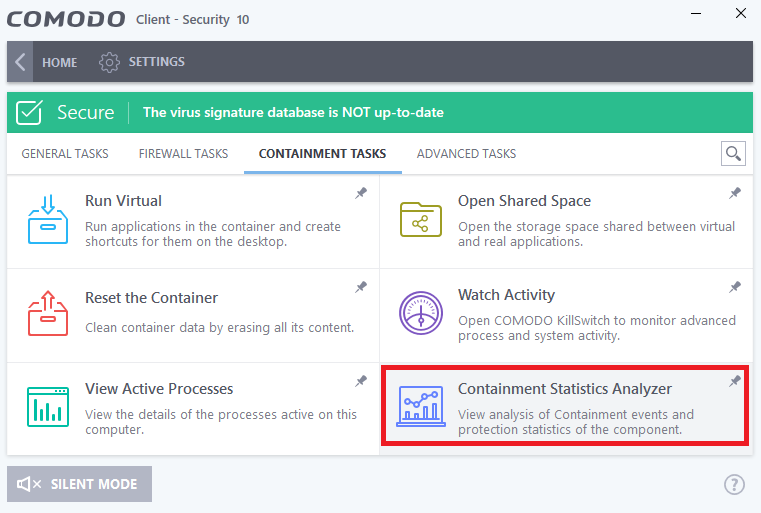
Task: Toggle the Silent Mode button
Action: click(80, 484)
